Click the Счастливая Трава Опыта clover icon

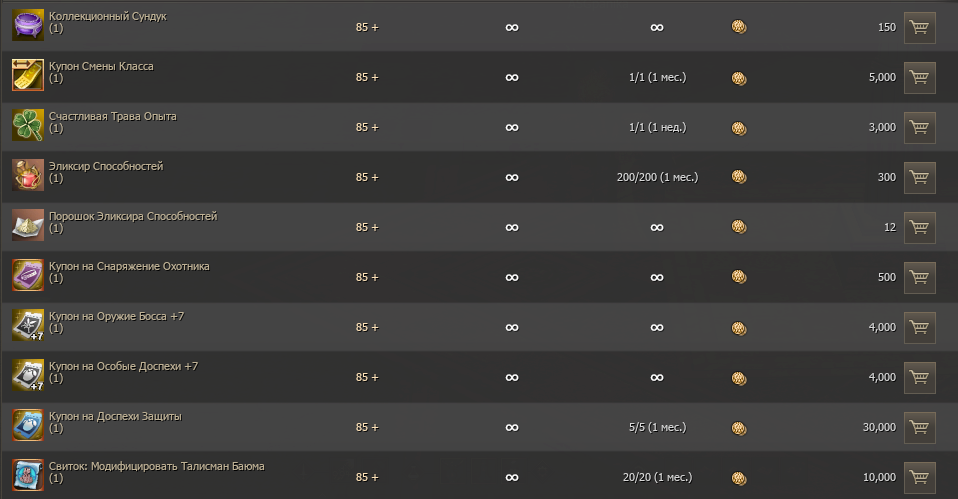tap(27, 125)
